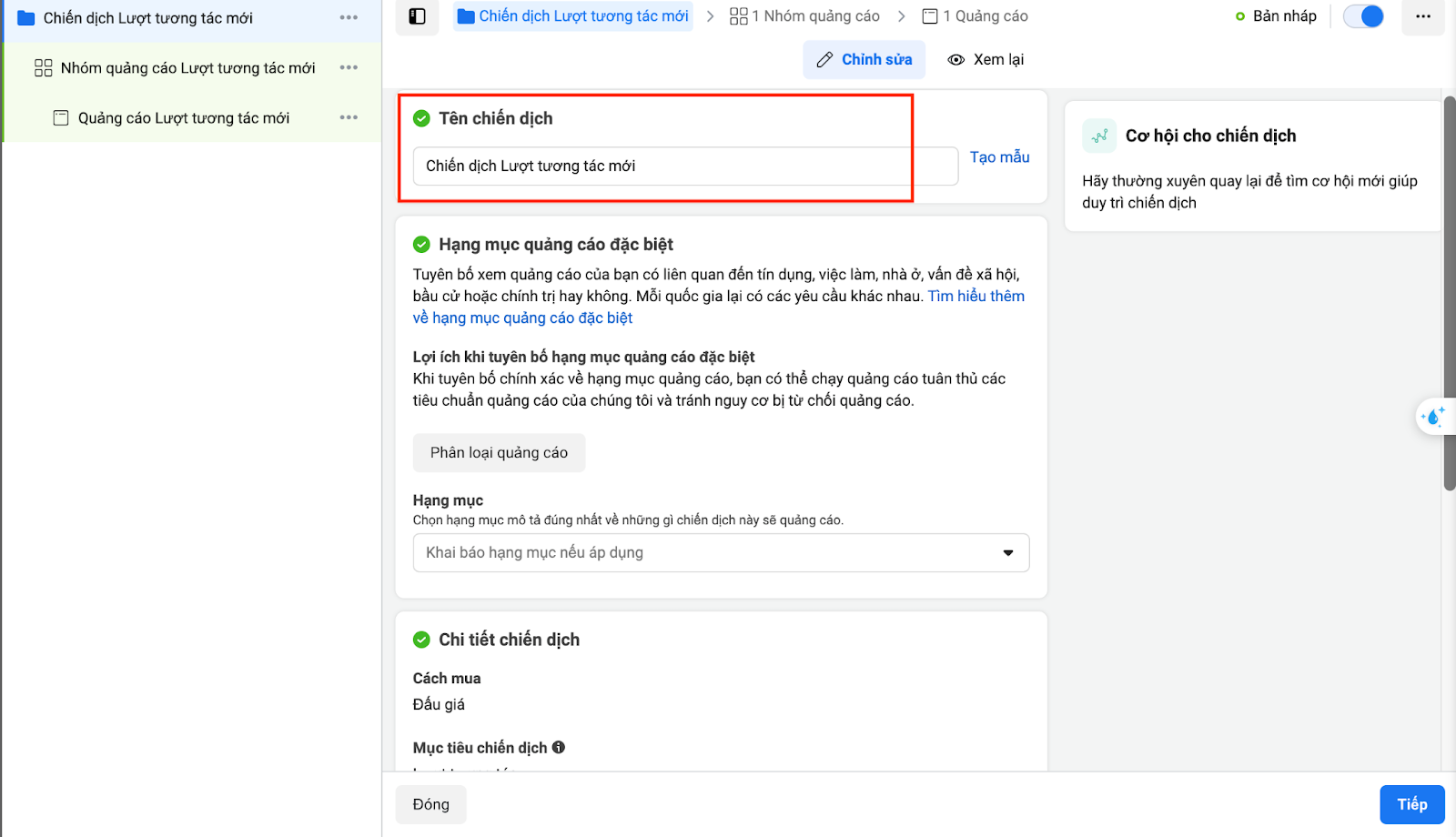This screenshot has width=1456, height=837.
Task: Click green check beside Hạng mục quảng cáo đặc biệt
Action: coord(421,244)
